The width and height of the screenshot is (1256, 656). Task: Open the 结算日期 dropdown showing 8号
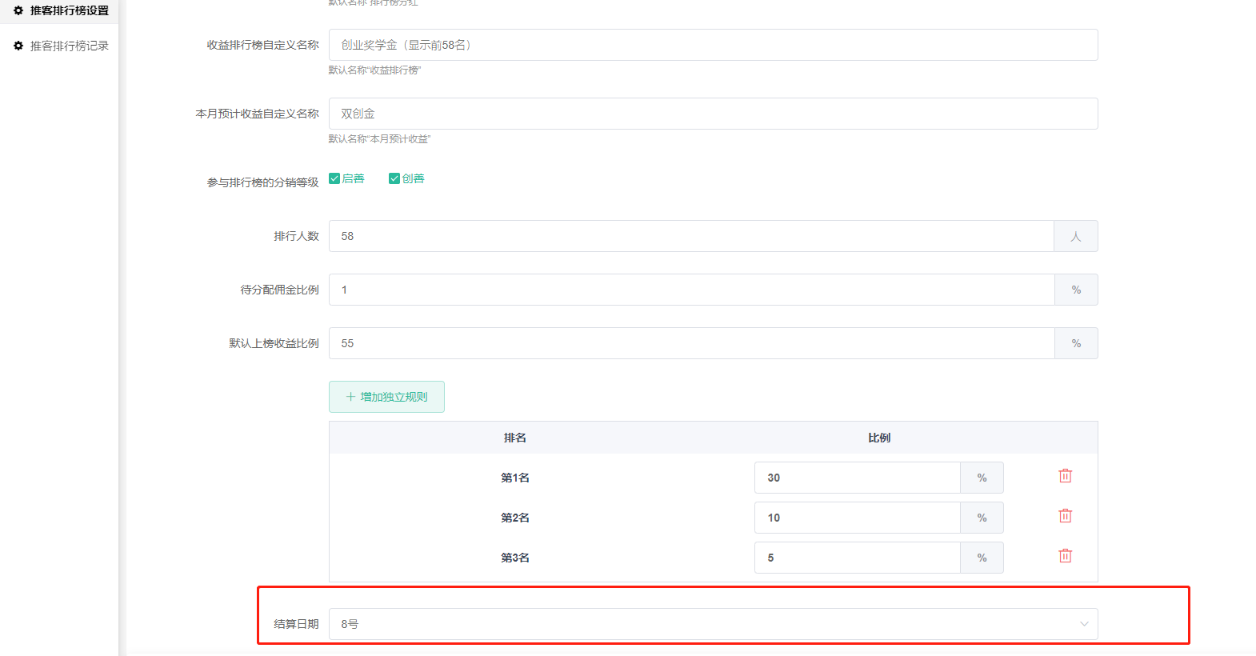coord(700,624)
